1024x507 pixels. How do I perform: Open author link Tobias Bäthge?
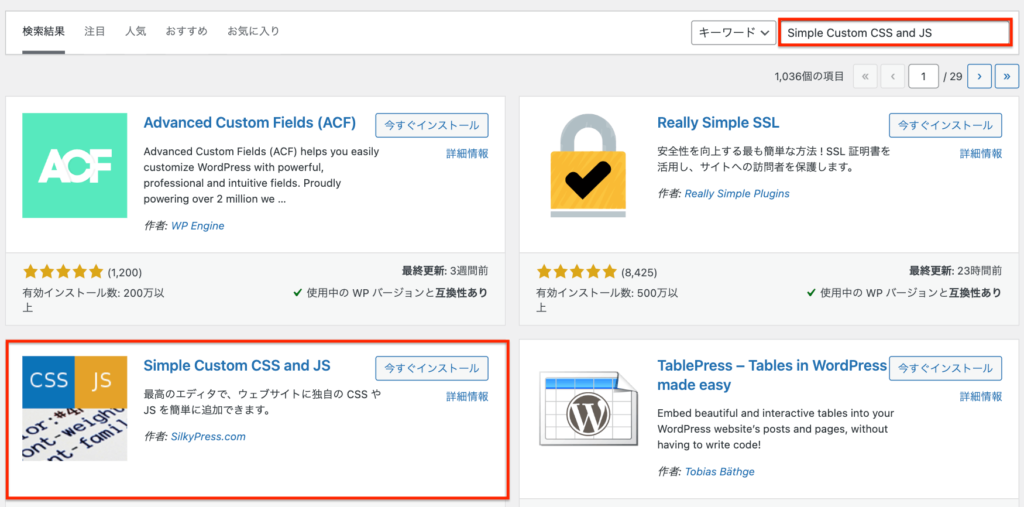[x=720, y=471]
